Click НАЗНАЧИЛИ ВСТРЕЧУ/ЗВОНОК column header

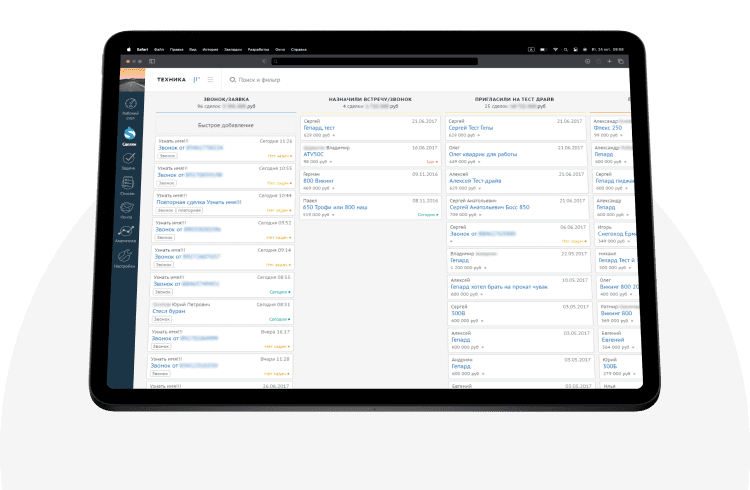tap(370, 99)
